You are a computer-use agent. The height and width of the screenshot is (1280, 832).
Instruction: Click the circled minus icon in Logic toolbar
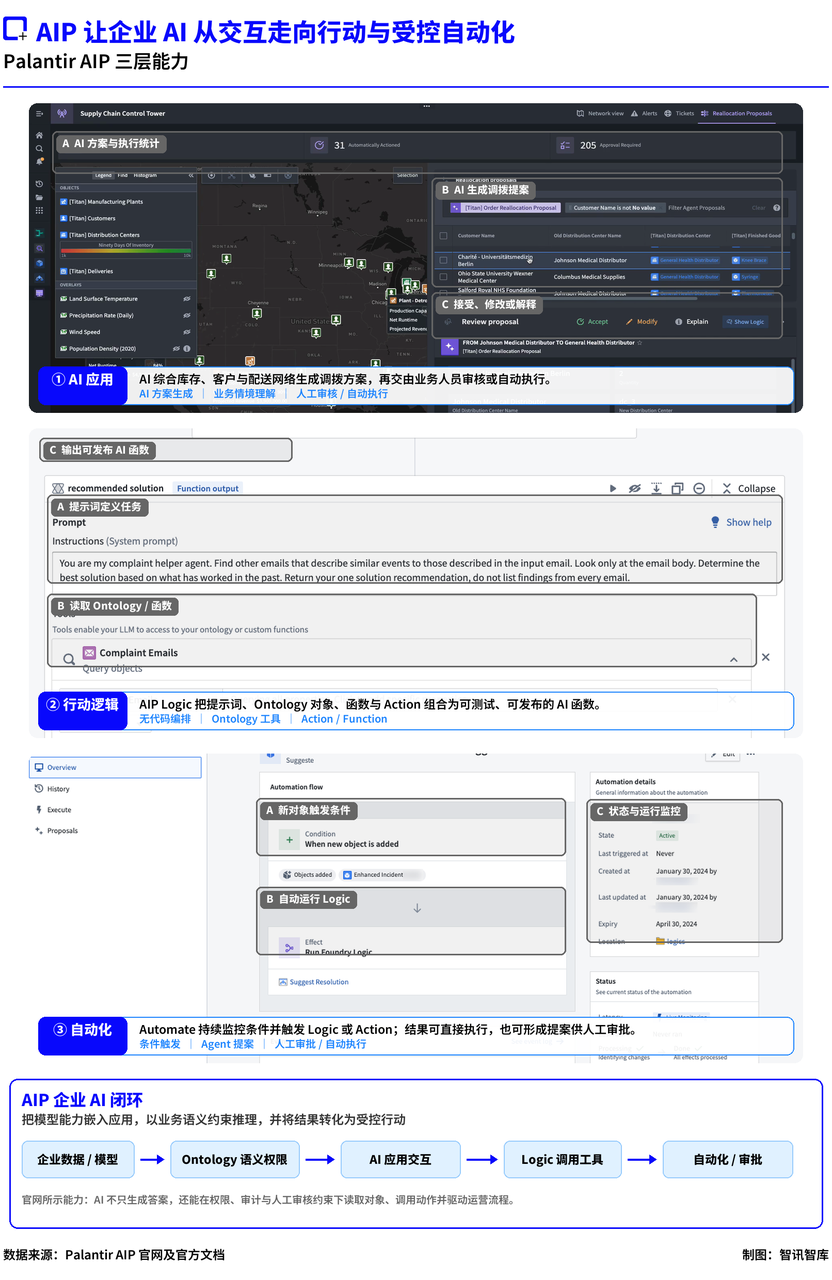click(x=699, y=488)
